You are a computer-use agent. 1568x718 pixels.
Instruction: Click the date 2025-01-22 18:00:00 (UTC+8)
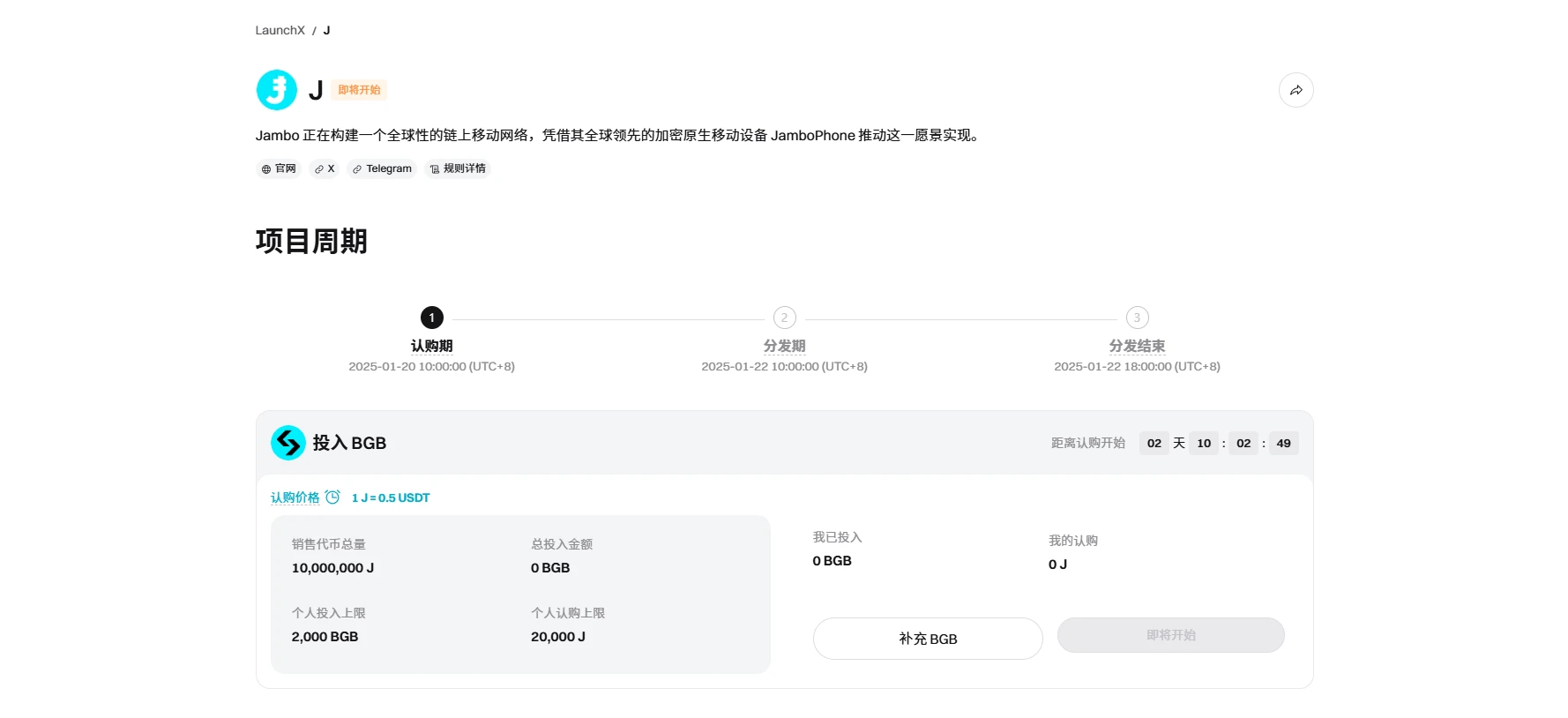pos(1138,366)
